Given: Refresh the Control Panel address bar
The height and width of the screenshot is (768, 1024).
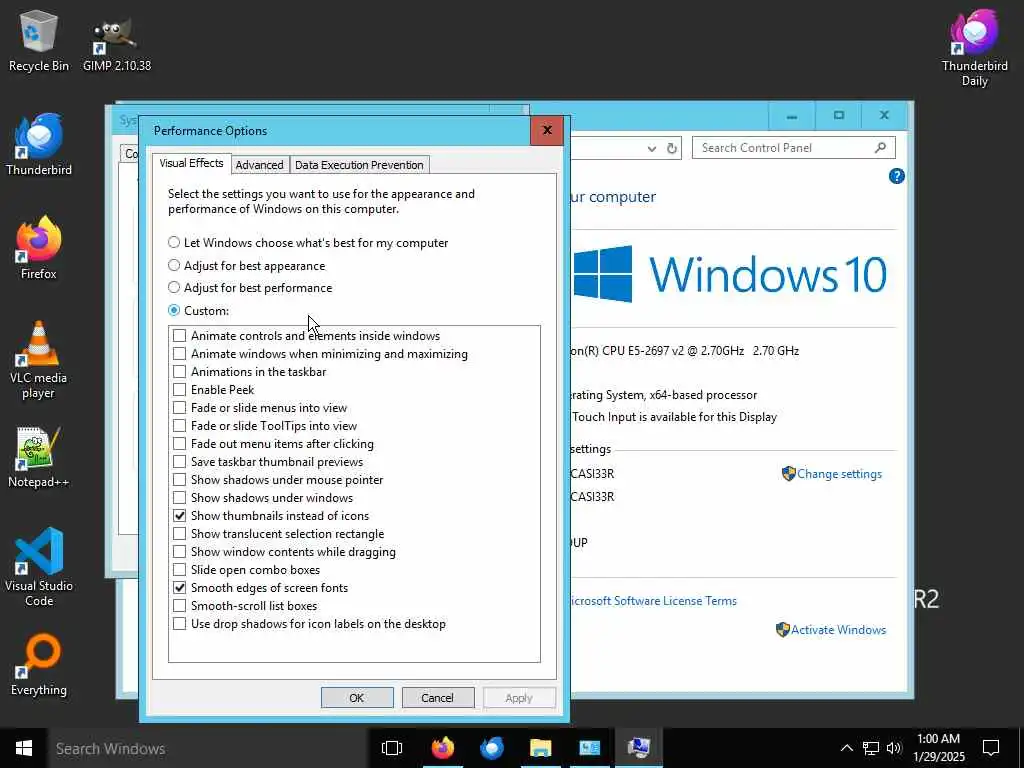Looking at the screenshot, I should [x=671, y=148].
